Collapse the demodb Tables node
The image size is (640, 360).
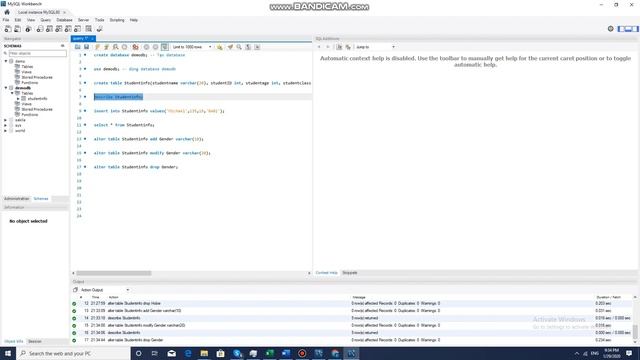[x=12, y=93]
